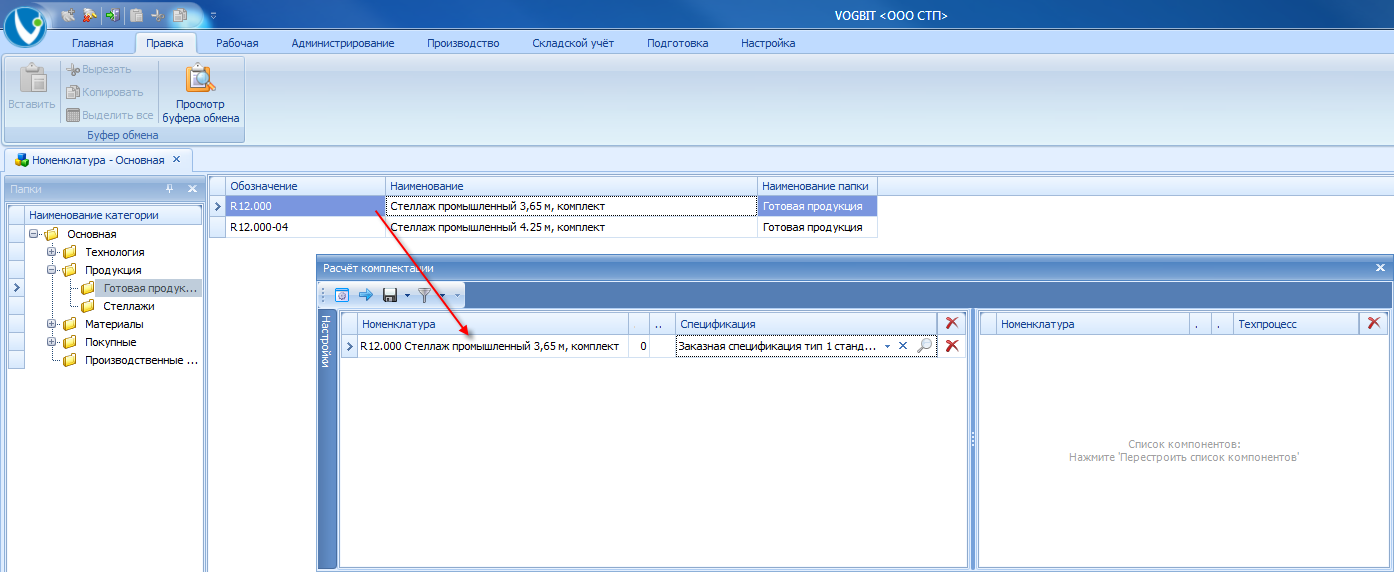Open the Настройки vertical side tab
The image size is (1394, 572).
[327, 341]
